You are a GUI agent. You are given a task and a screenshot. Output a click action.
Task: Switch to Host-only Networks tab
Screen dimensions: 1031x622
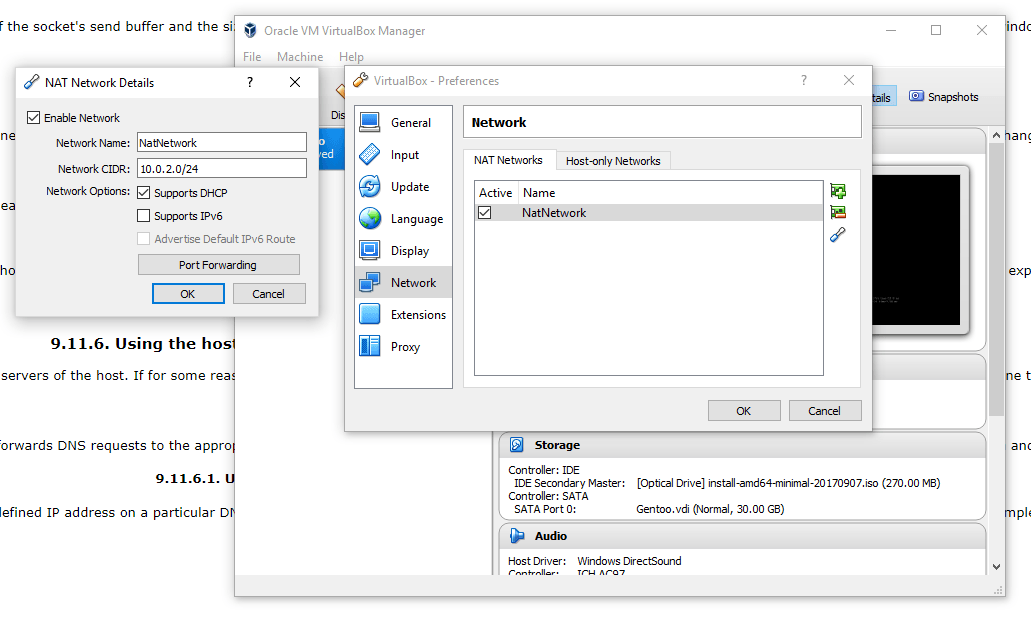612,161
